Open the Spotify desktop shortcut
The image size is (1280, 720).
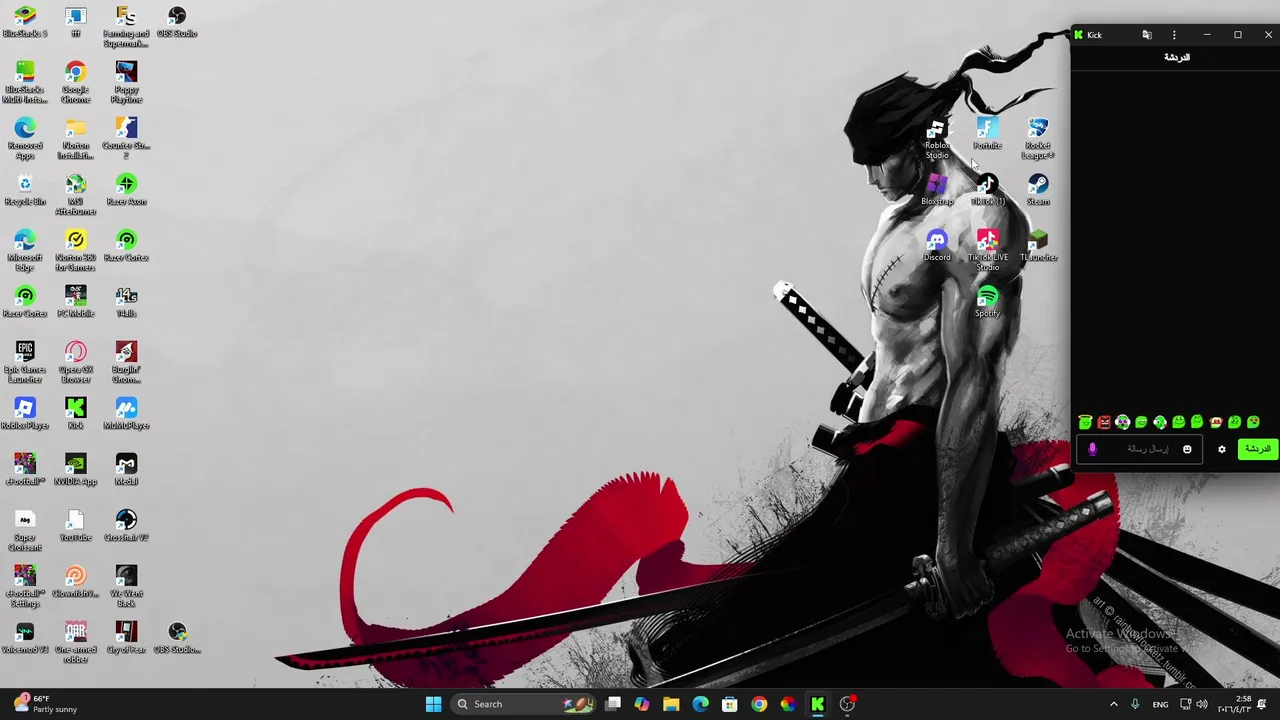coord(987,302)
